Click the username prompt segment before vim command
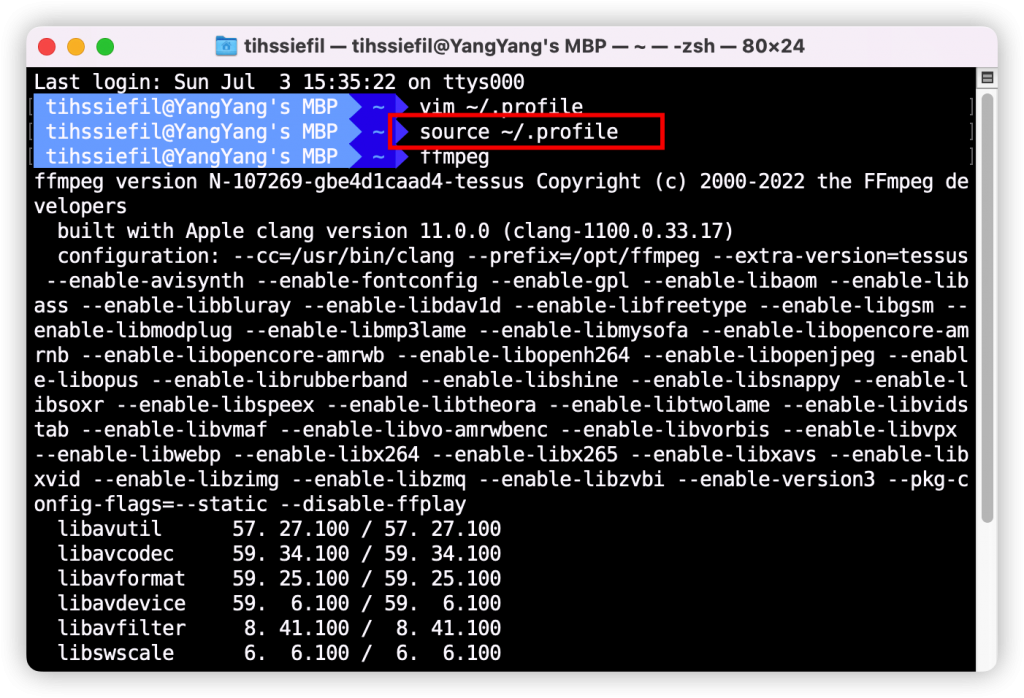 coord(191,106)
